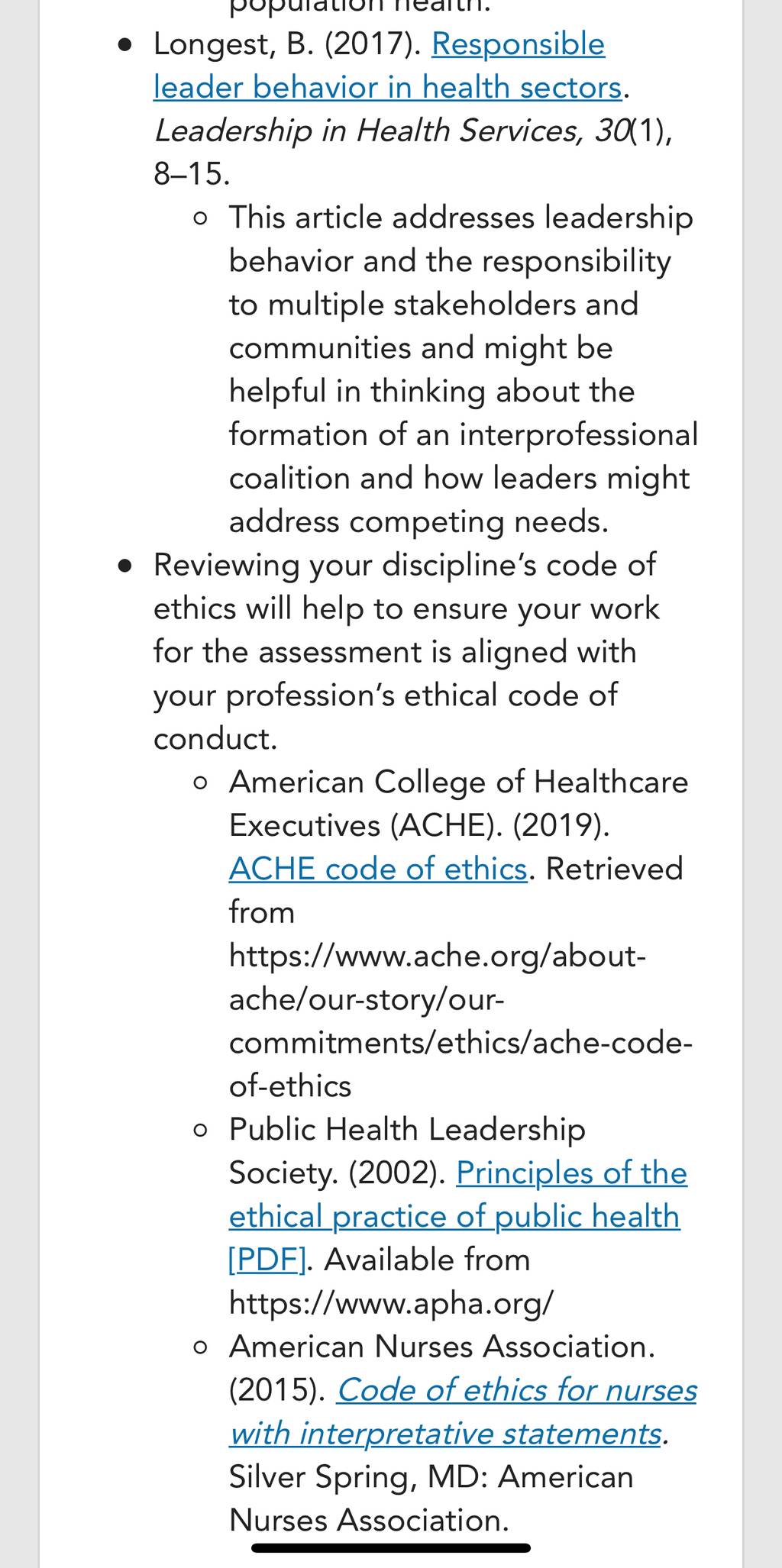Tap the American College of Healthcare Executives text

(458, 803)
